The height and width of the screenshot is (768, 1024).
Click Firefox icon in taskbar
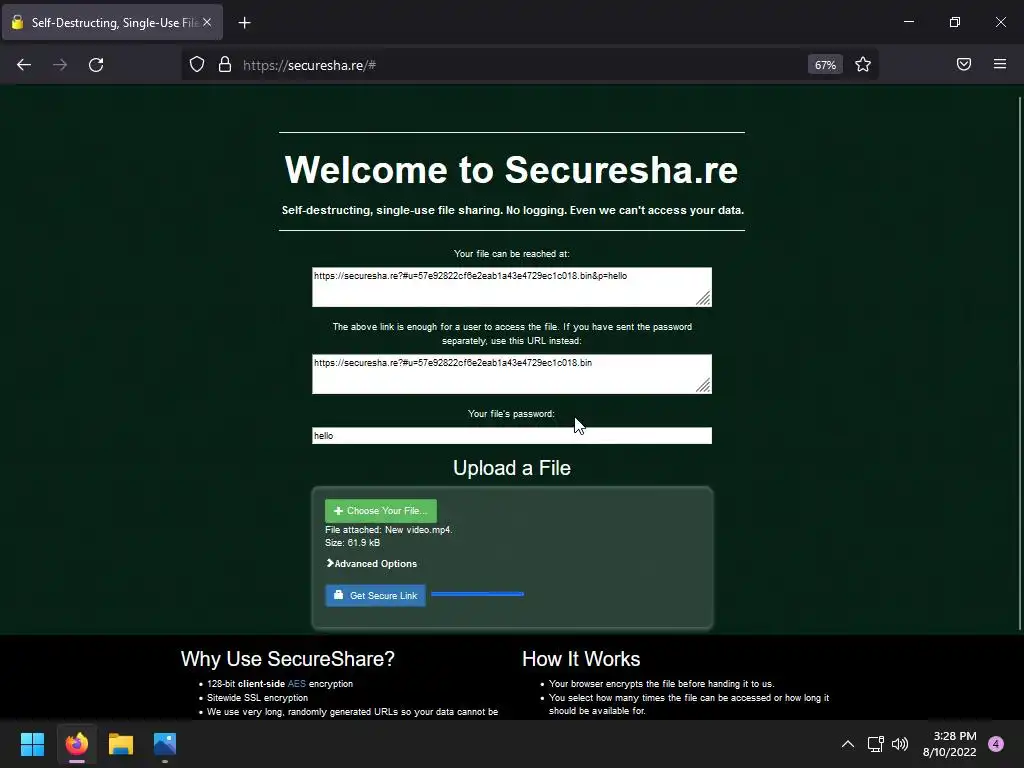click(x=76, y=744)
